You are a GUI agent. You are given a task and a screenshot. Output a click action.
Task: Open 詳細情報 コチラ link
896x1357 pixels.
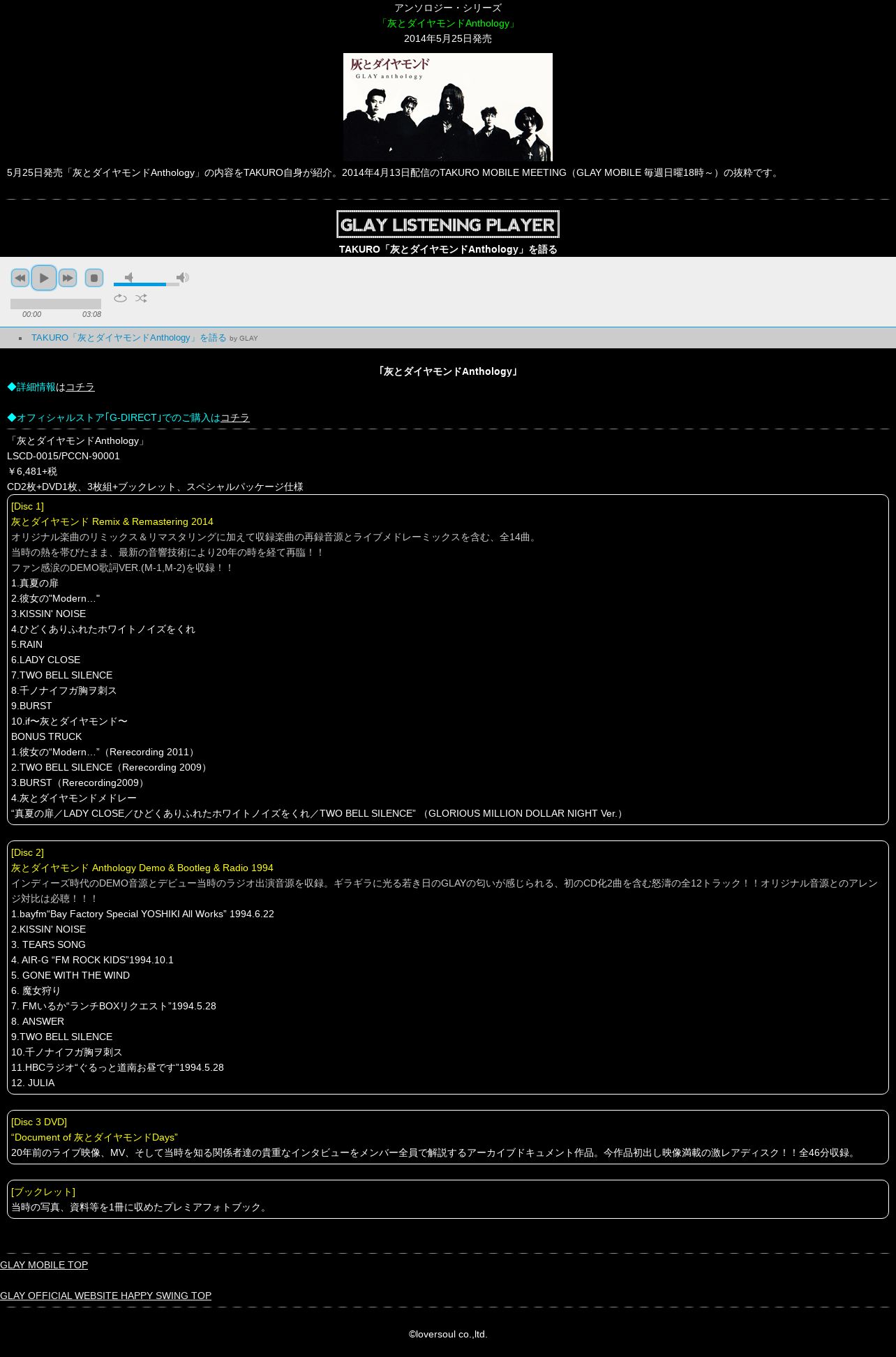coord(80,387)
